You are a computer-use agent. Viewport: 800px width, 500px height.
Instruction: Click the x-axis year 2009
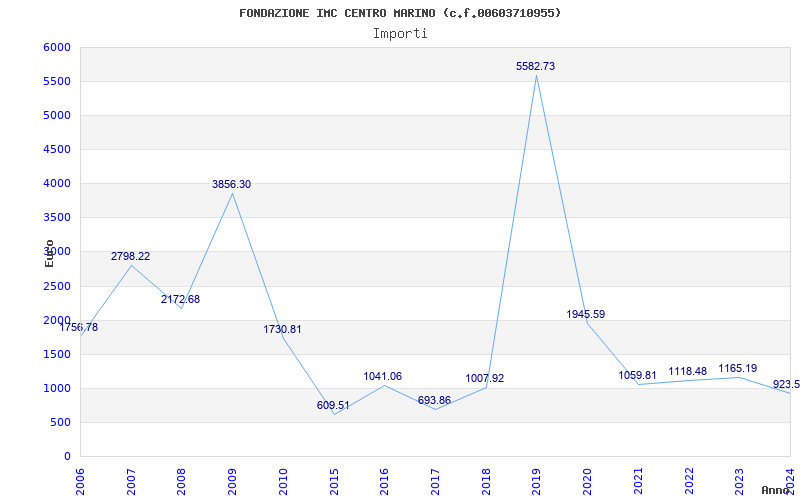[233, 482]
